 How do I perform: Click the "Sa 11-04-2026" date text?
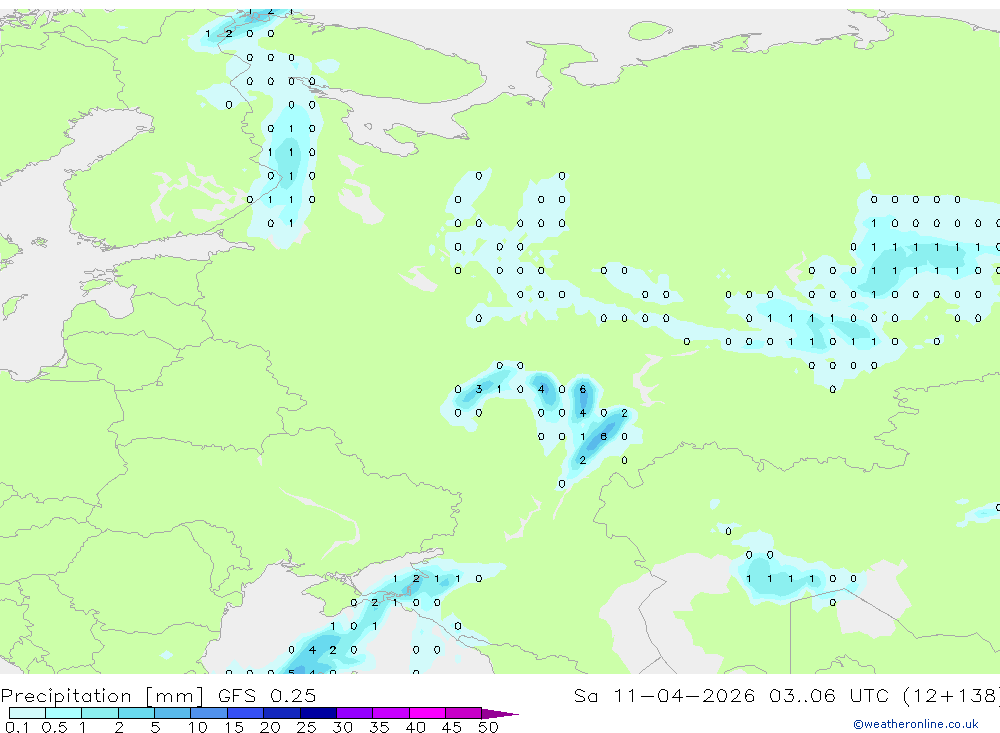pos(665,695)
